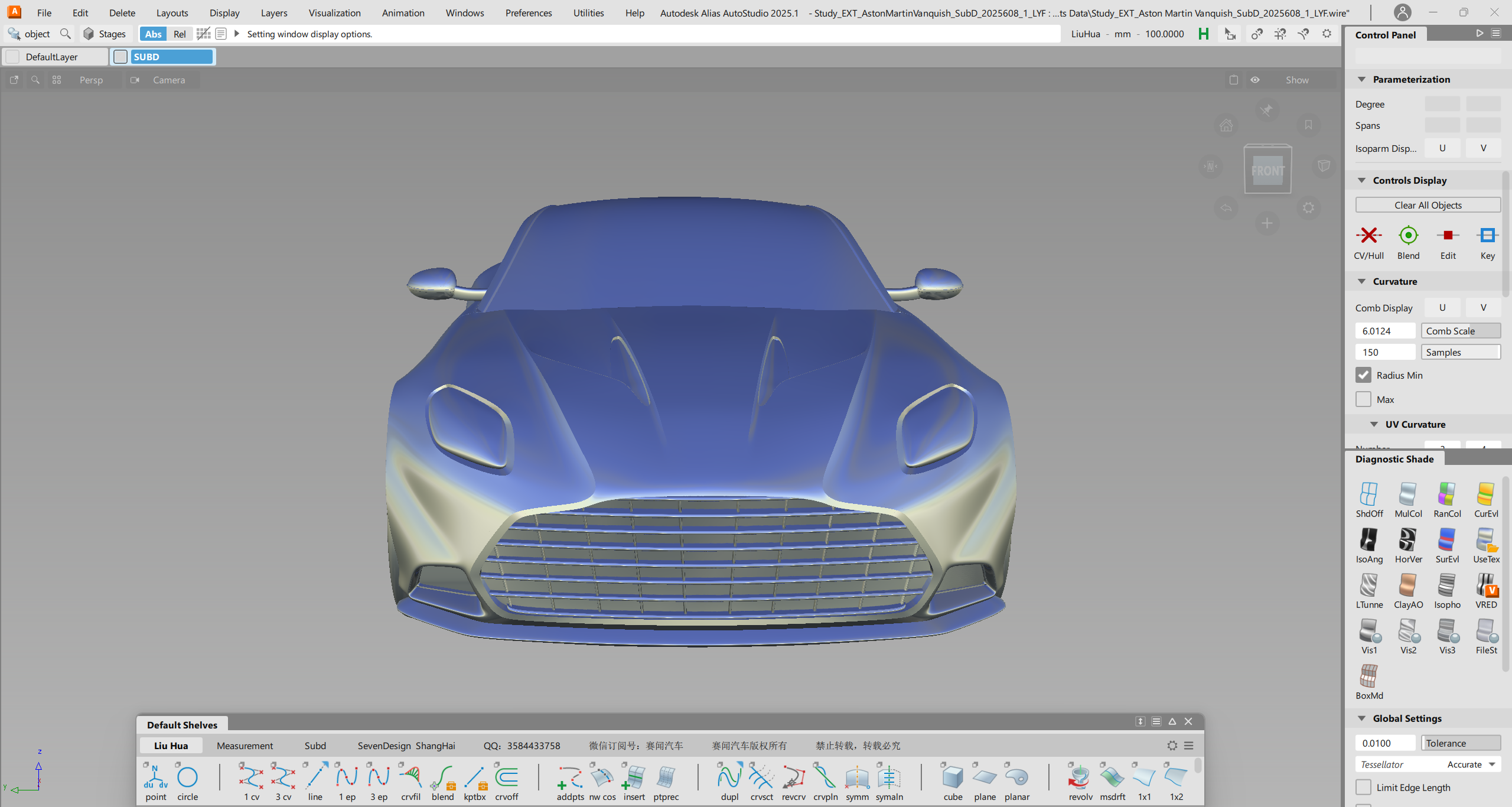The width and height of the screenshot is (1512, 807).
Task: Enable the Max curvature checkbox
Action: pyautogui.click(x=1363, y=399)
